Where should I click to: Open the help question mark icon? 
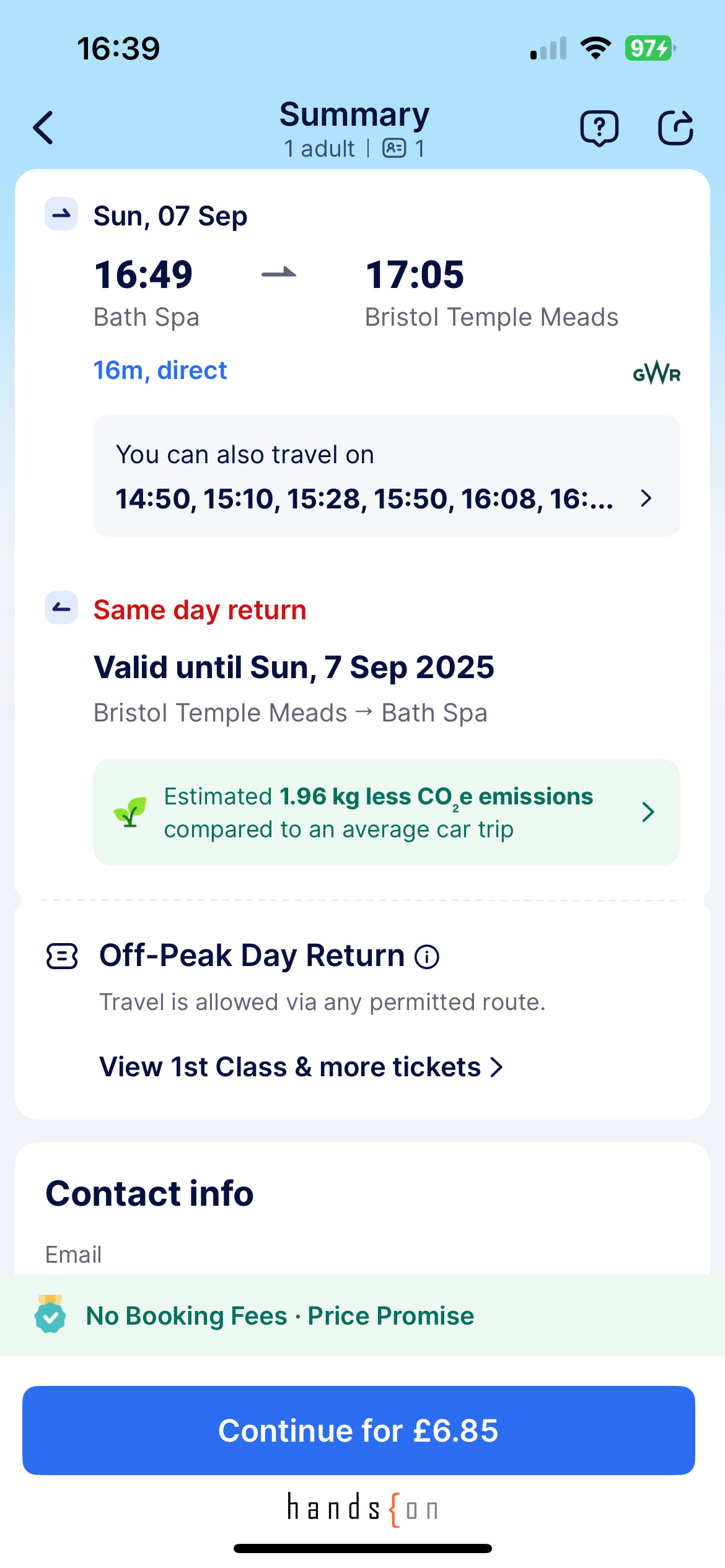pyautogui.click(x=599, y=128)
